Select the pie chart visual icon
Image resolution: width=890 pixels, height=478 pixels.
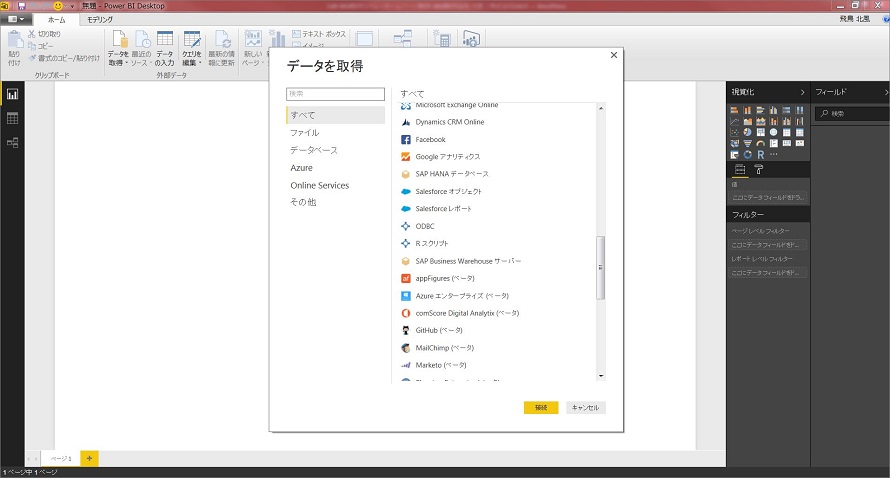pyautogui.click(x=748, y=132)
